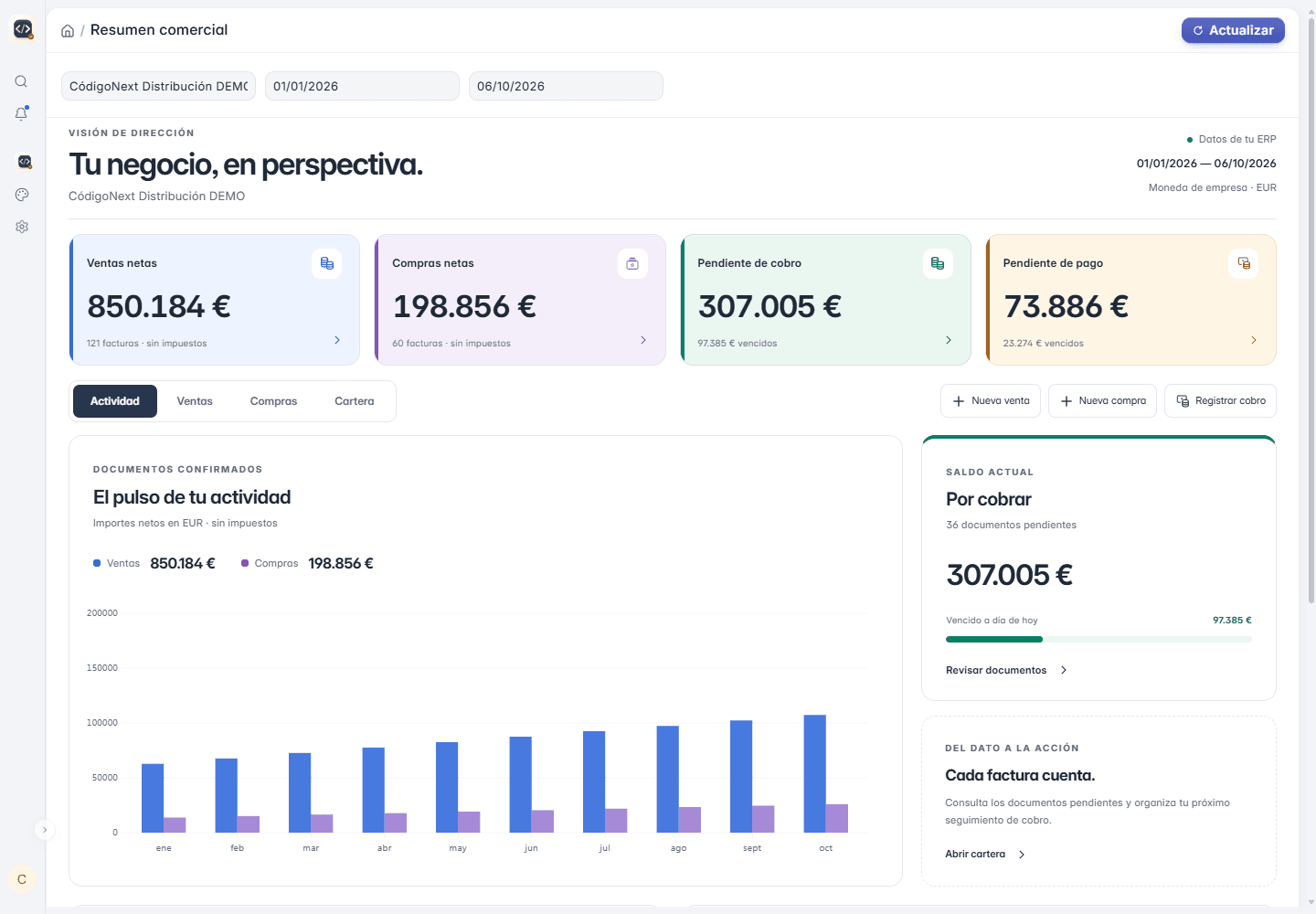The image size is (1316, 914).
Task: Click the icon on Pendiente de pago card
Action: pos(1244,263)
